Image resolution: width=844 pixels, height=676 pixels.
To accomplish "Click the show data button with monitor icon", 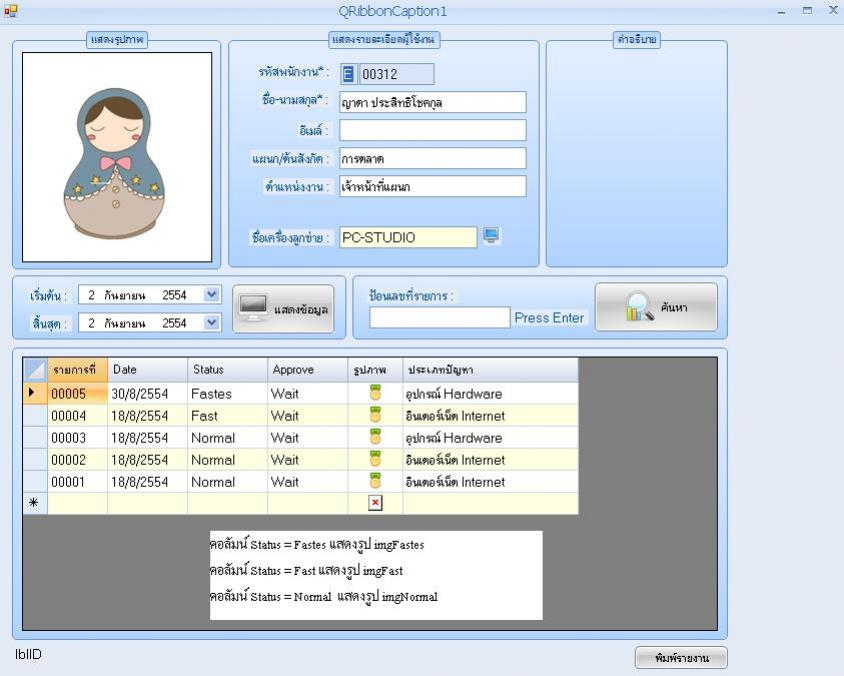I will click(283, 309).
